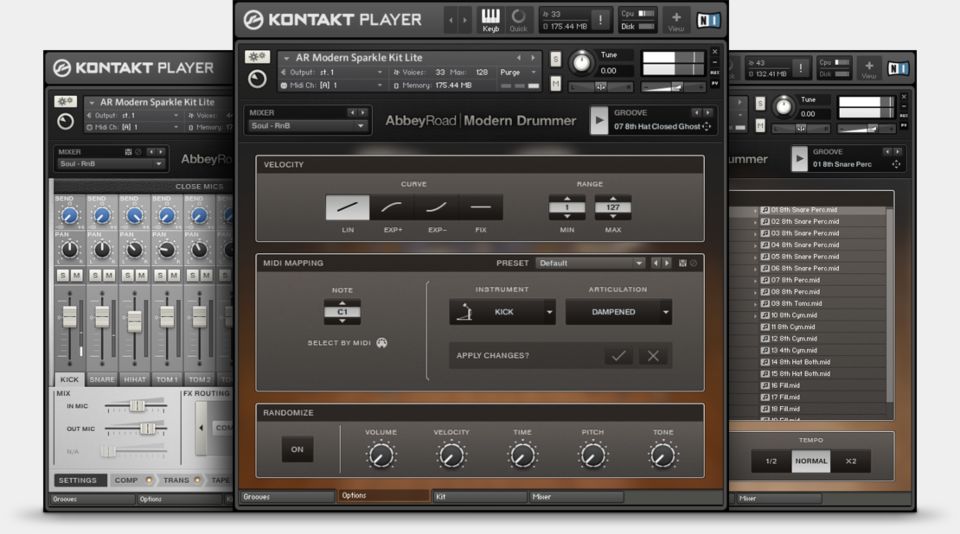Cancel mapping changes with the X icon
Viewport: 960px width, 534px height.
point(653,356)
